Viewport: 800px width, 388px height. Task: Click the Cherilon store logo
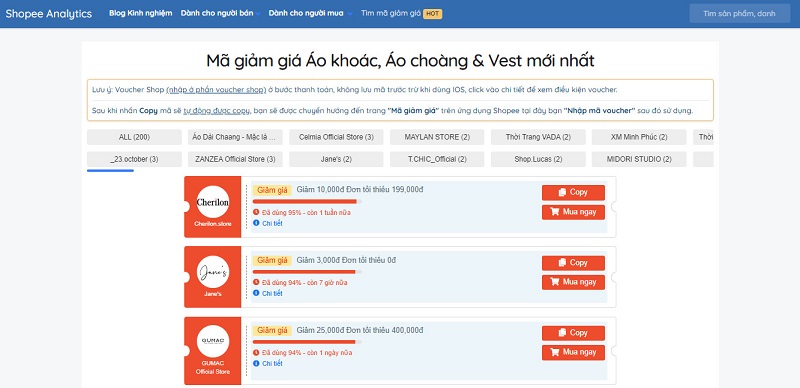coord(213,202)
